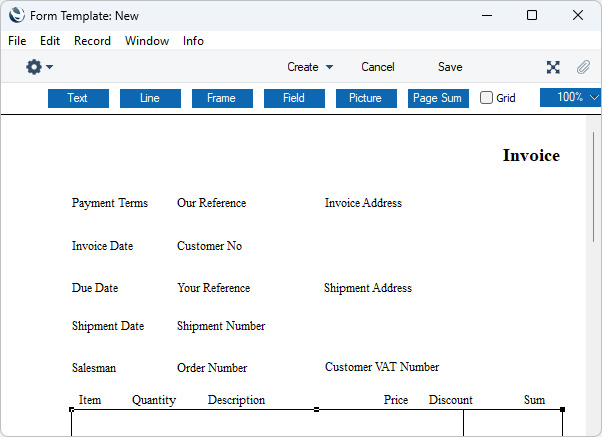Select the Frame tool button
The width and height of the screenshot is (602, 437).
point(222,98)
